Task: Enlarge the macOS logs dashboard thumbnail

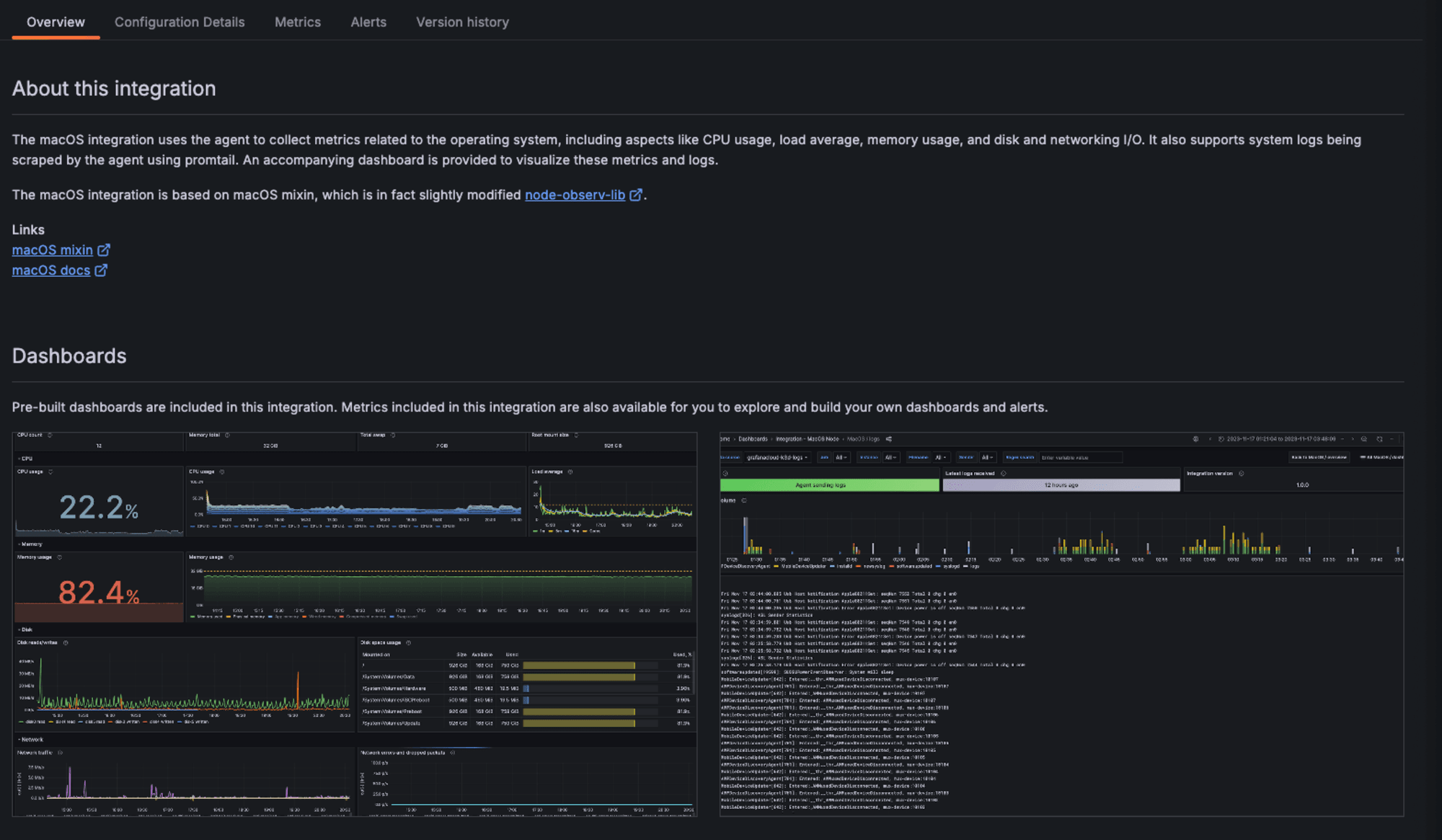Action: (x=1061, y=624)
